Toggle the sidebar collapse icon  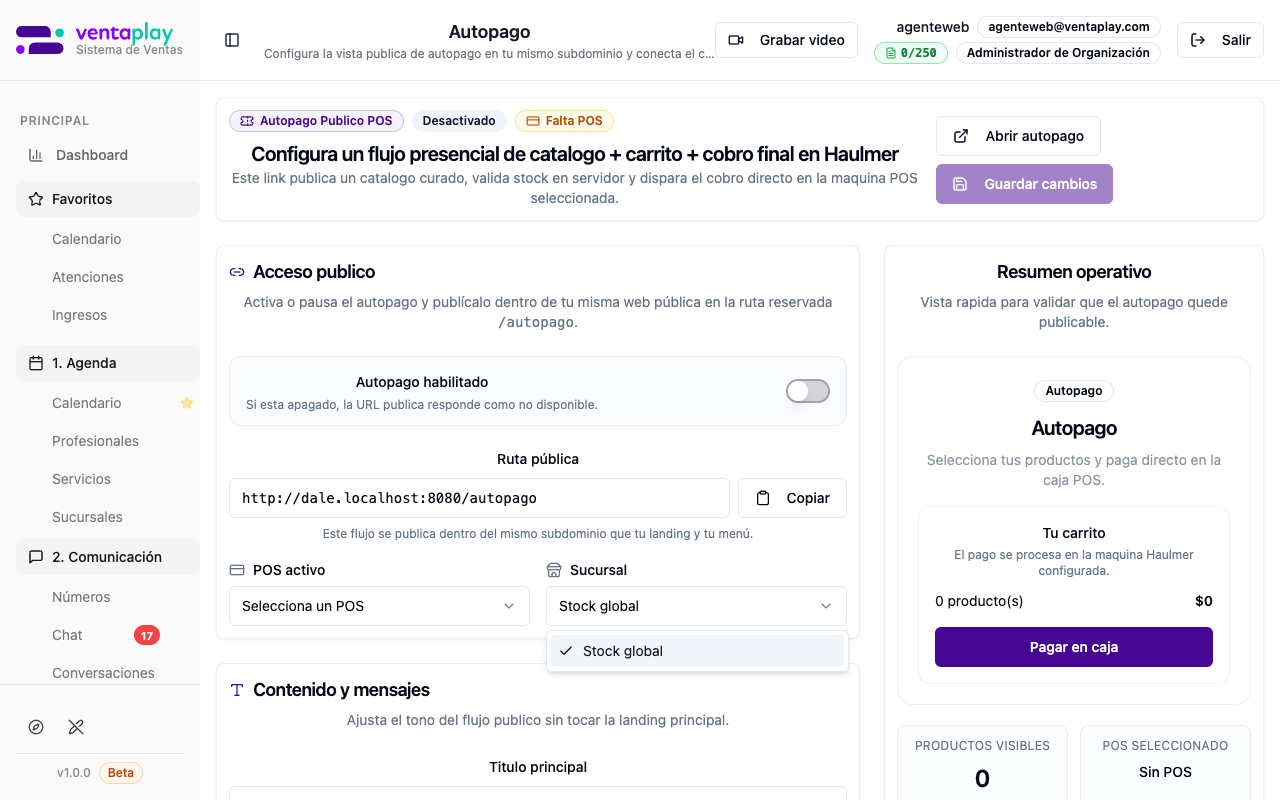[x=232, y=40]
